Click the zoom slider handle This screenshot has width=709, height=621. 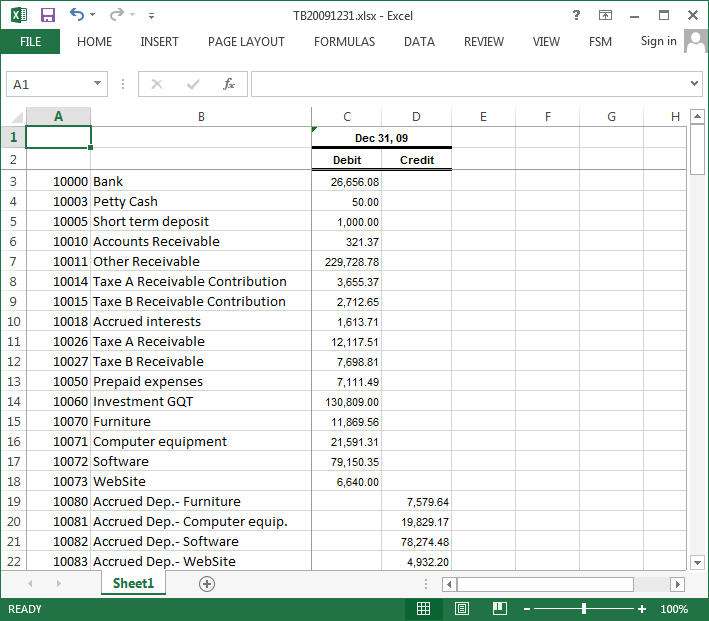pyautogui.click(x=584, y=609)
